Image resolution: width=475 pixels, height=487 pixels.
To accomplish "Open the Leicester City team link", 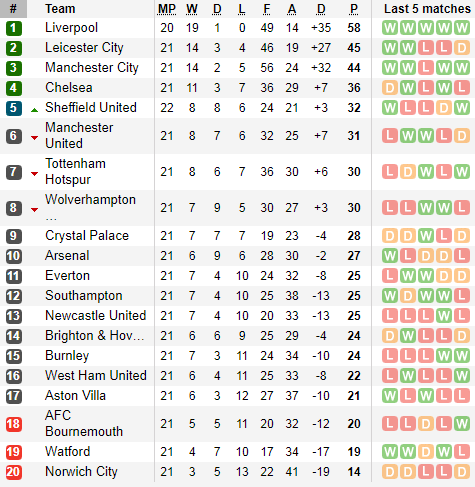I will coord(84,48).
